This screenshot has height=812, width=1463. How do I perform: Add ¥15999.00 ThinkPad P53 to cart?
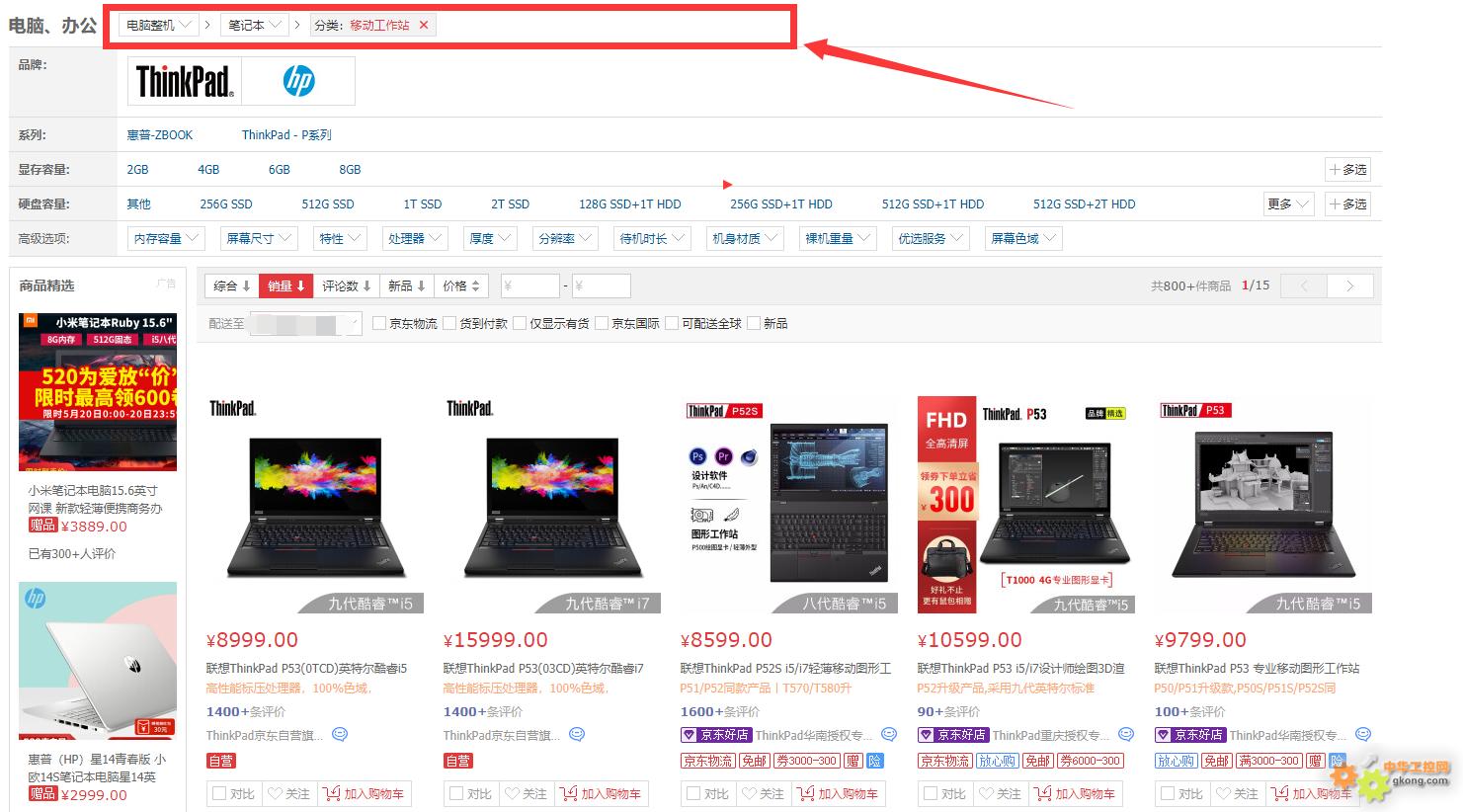click(x=601, y=794)
